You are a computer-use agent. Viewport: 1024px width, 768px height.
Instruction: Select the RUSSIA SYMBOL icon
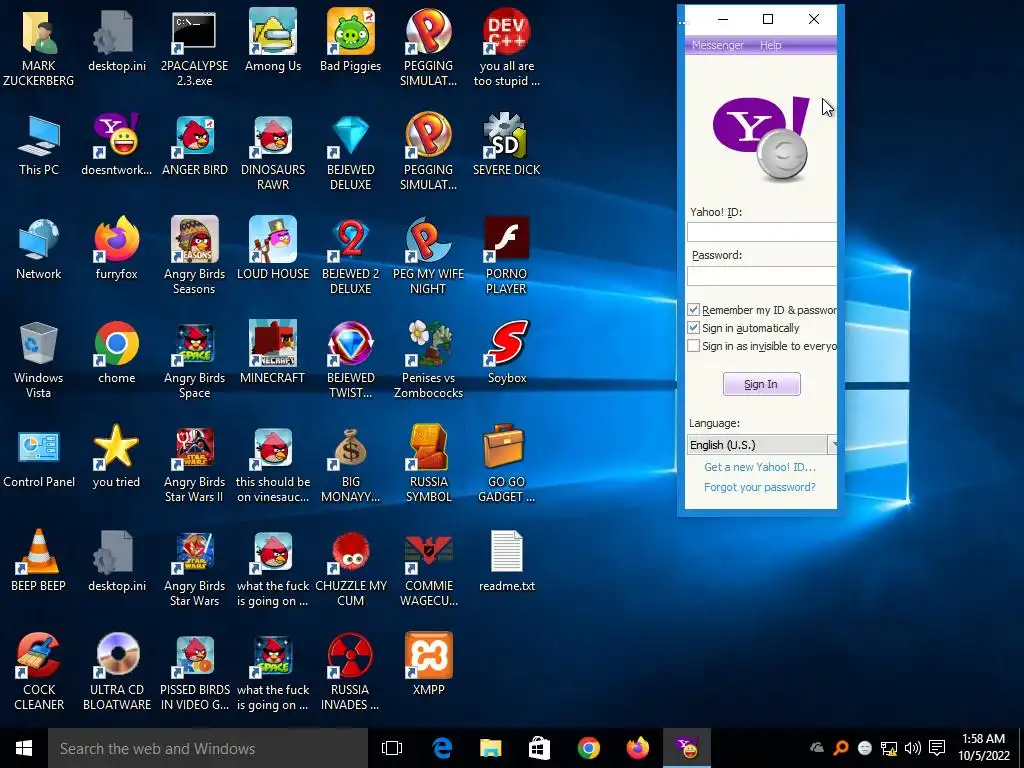pos(428,463)
